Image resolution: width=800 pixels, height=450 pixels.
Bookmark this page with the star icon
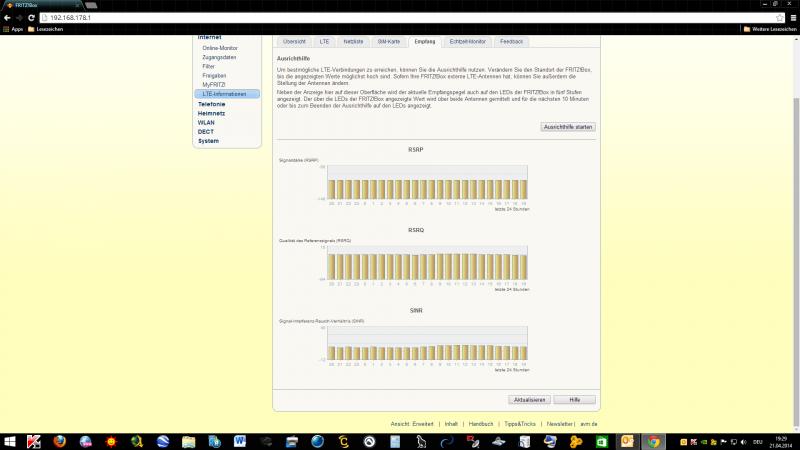[780, 18]
